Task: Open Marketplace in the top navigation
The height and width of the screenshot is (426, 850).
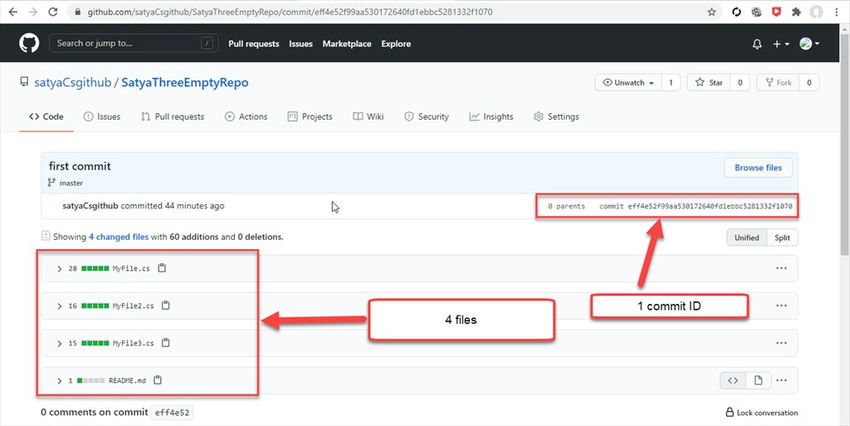Action: coord(347,44)
